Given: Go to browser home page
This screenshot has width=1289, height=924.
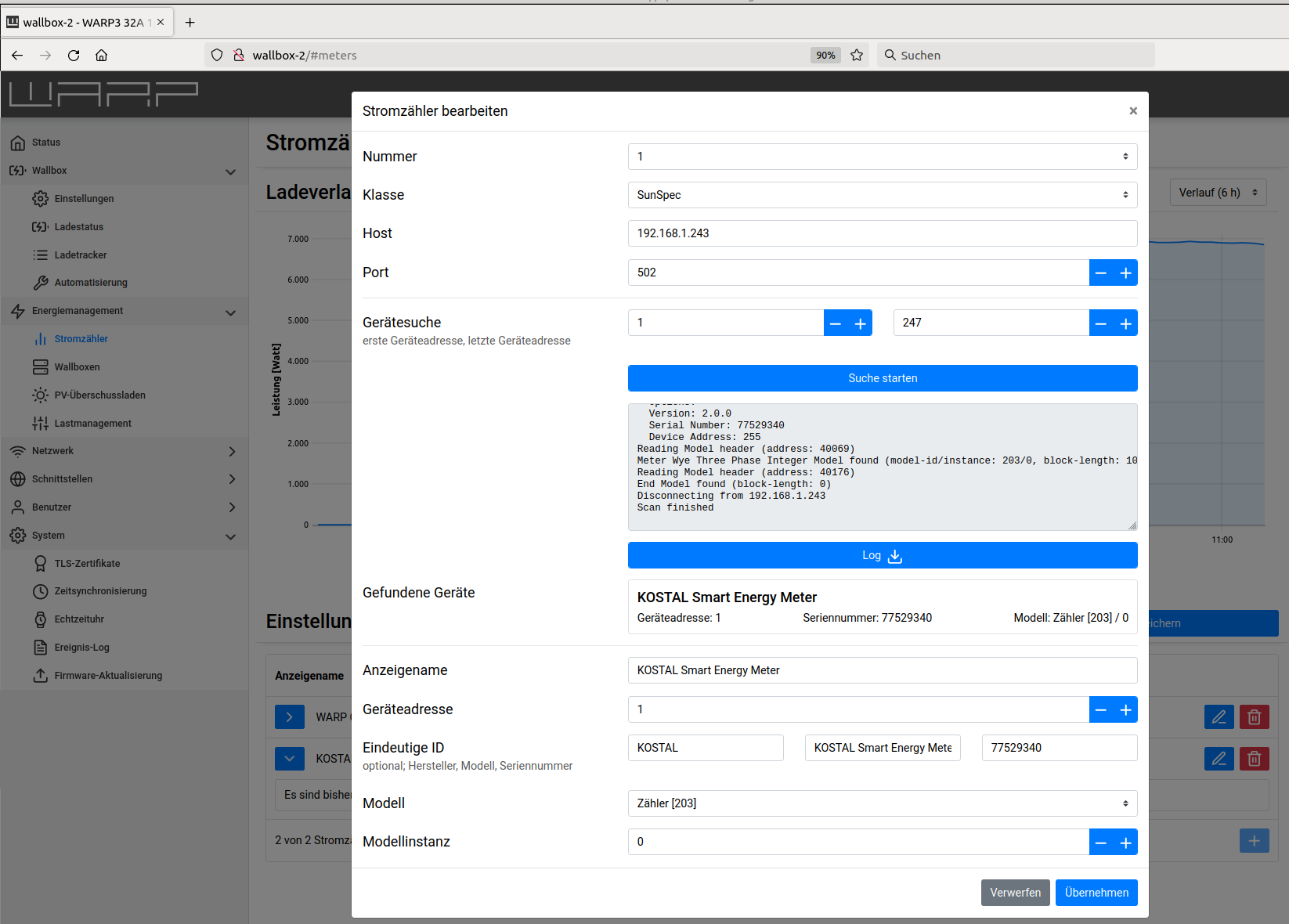Looking at the screenshot, I should pyautogui.click(x=102, y=55).
